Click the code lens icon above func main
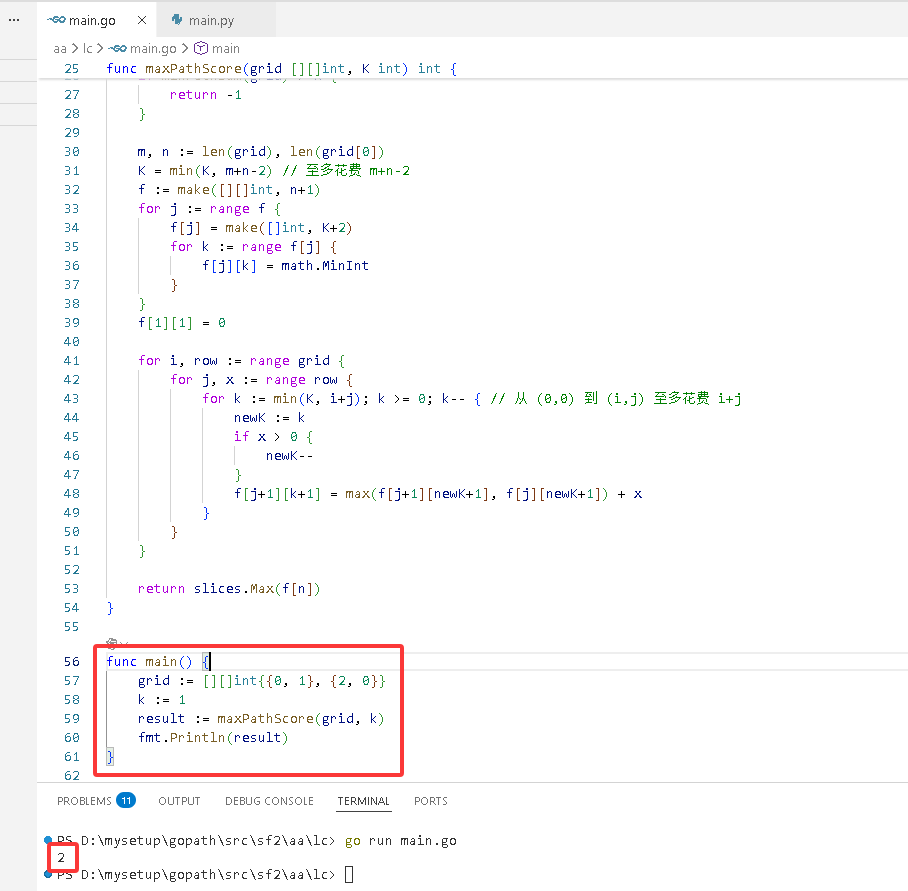 click(112, 643)
